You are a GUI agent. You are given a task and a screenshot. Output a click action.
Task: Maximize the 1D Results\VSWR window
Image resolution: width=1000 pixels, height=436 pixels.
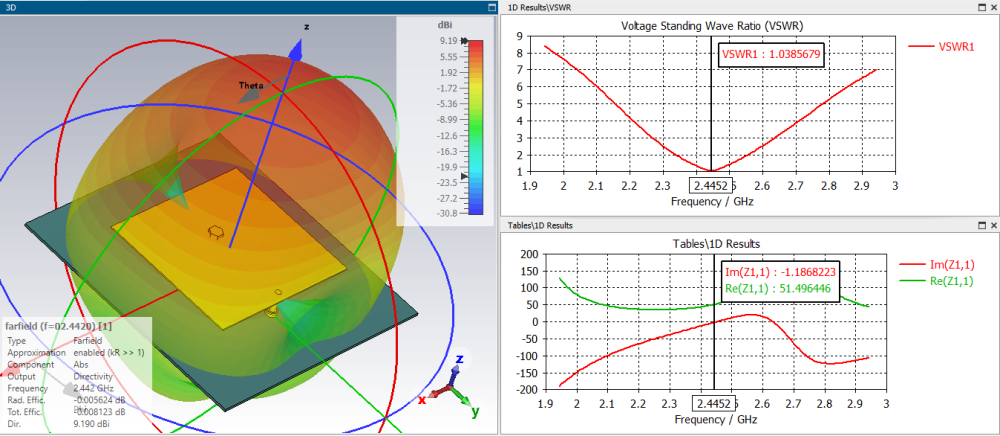[982, 7]
